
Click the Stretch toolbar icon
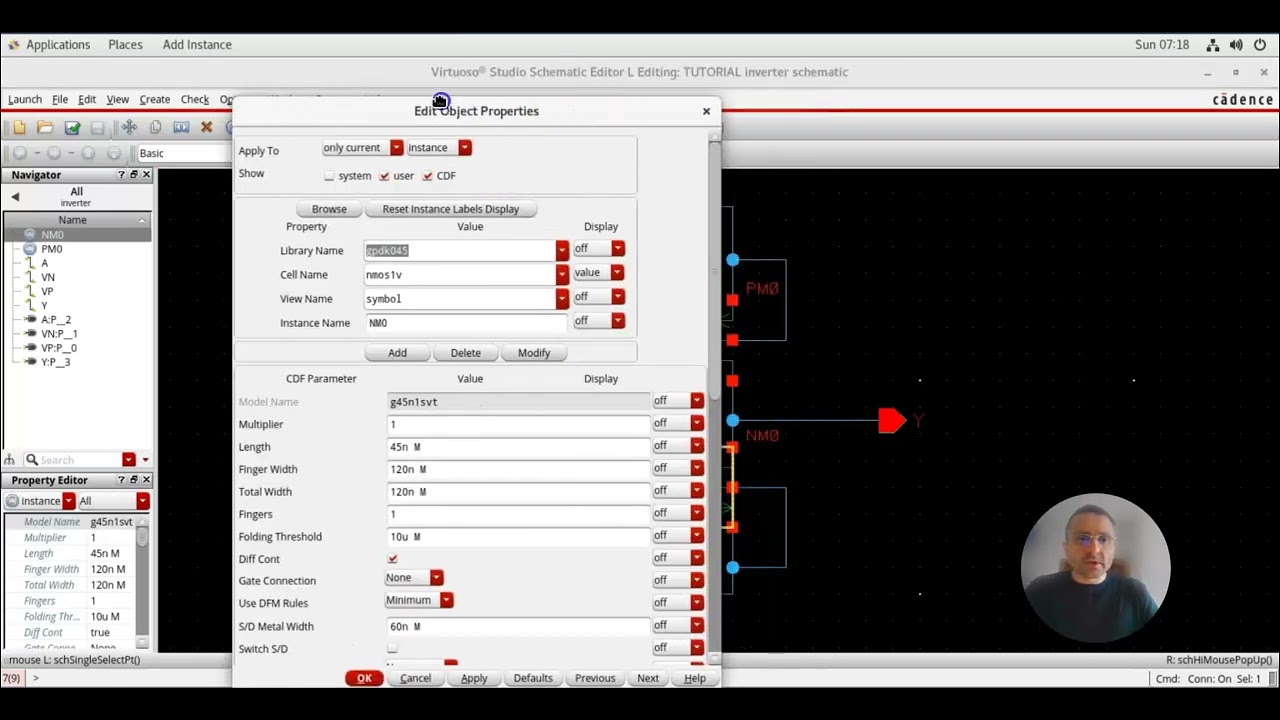coord(181,127)
